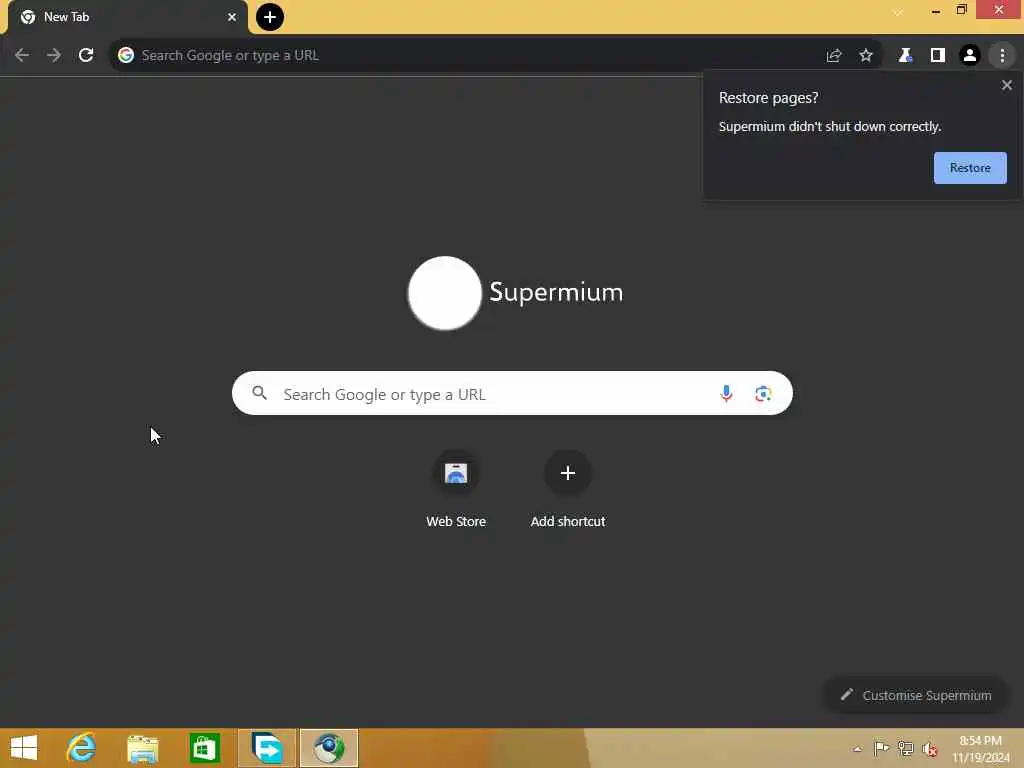Click the Google icon in the address bar
1024x768 pixels.
coord(125,55)
